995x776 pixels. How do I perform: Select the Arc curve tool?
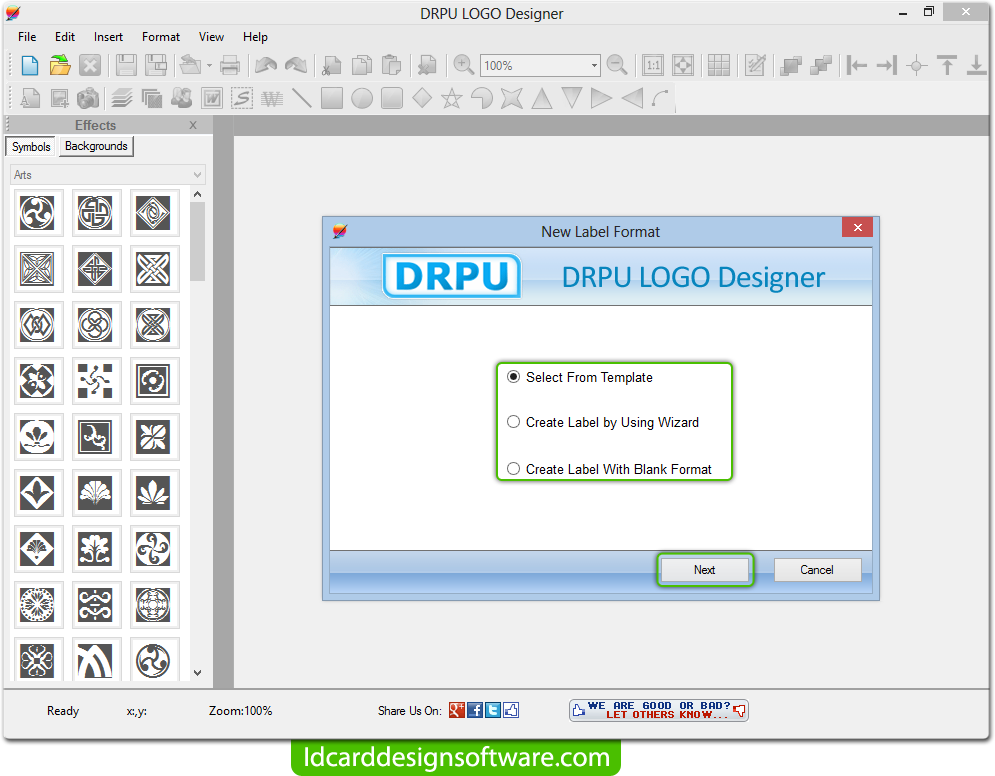(659, 98)
